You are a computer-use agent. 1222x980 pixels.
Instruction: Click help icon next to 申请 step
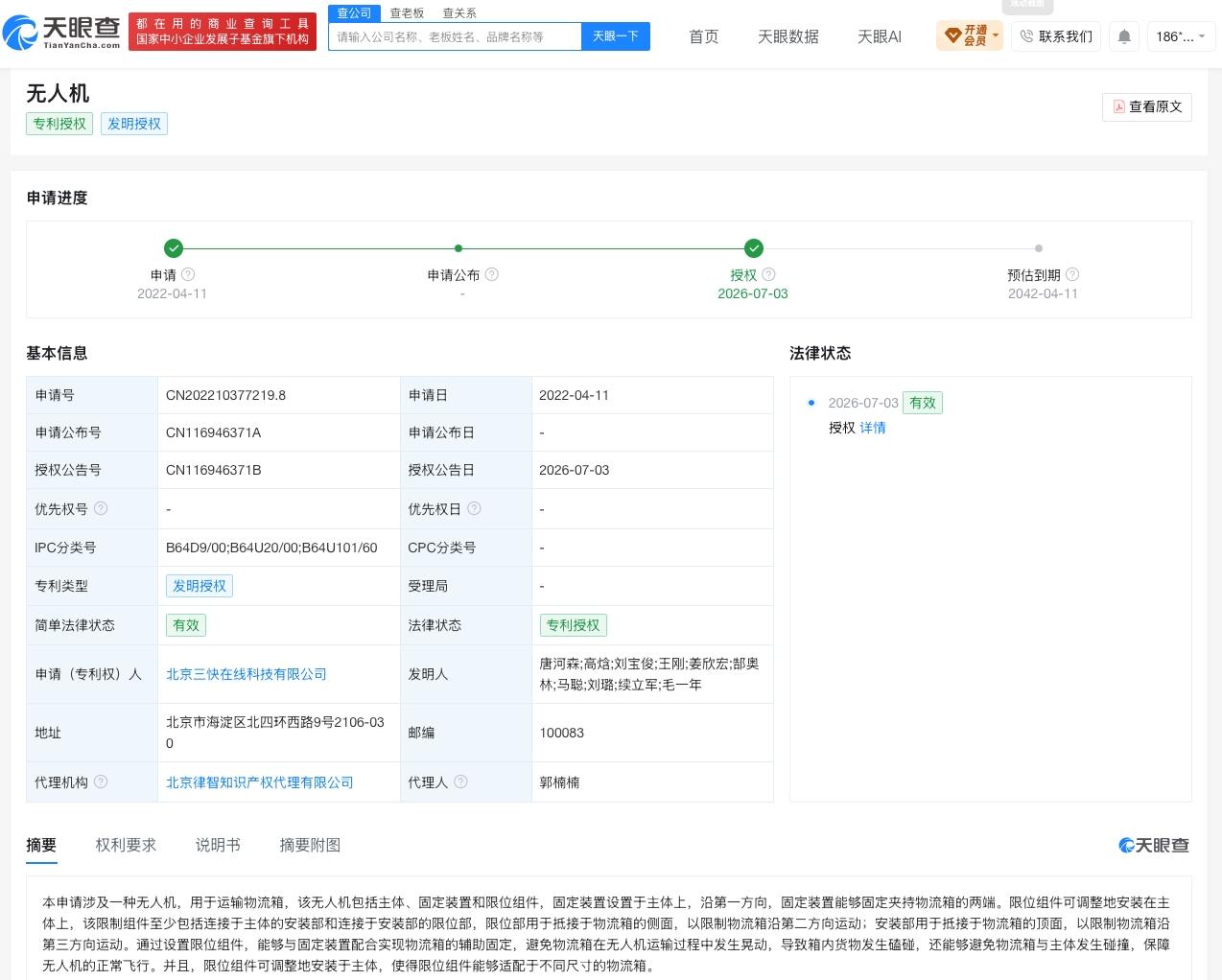(188, 274)
